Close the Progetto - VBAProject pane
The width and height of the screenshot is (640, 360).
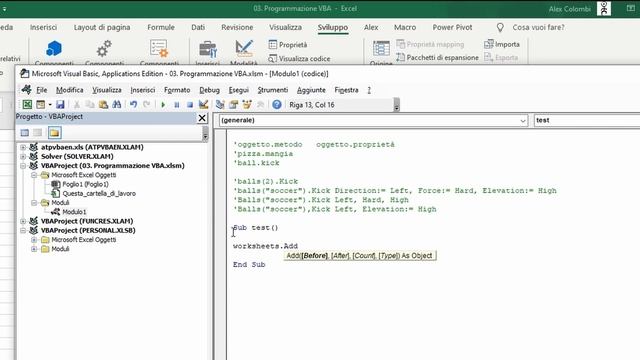202,118
